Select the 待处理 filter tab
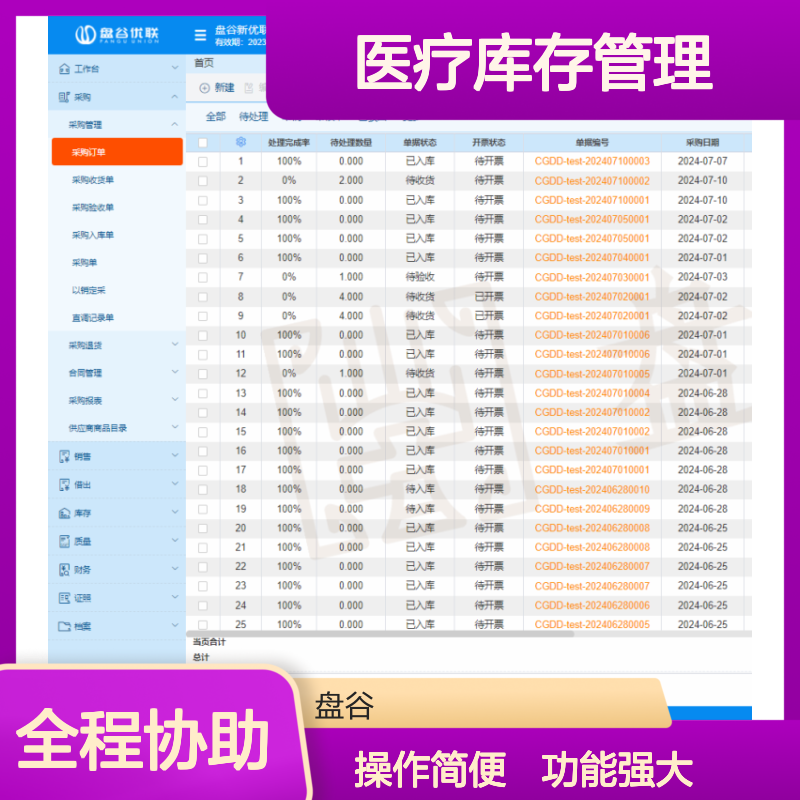The image size is (800, 800). 254,117
